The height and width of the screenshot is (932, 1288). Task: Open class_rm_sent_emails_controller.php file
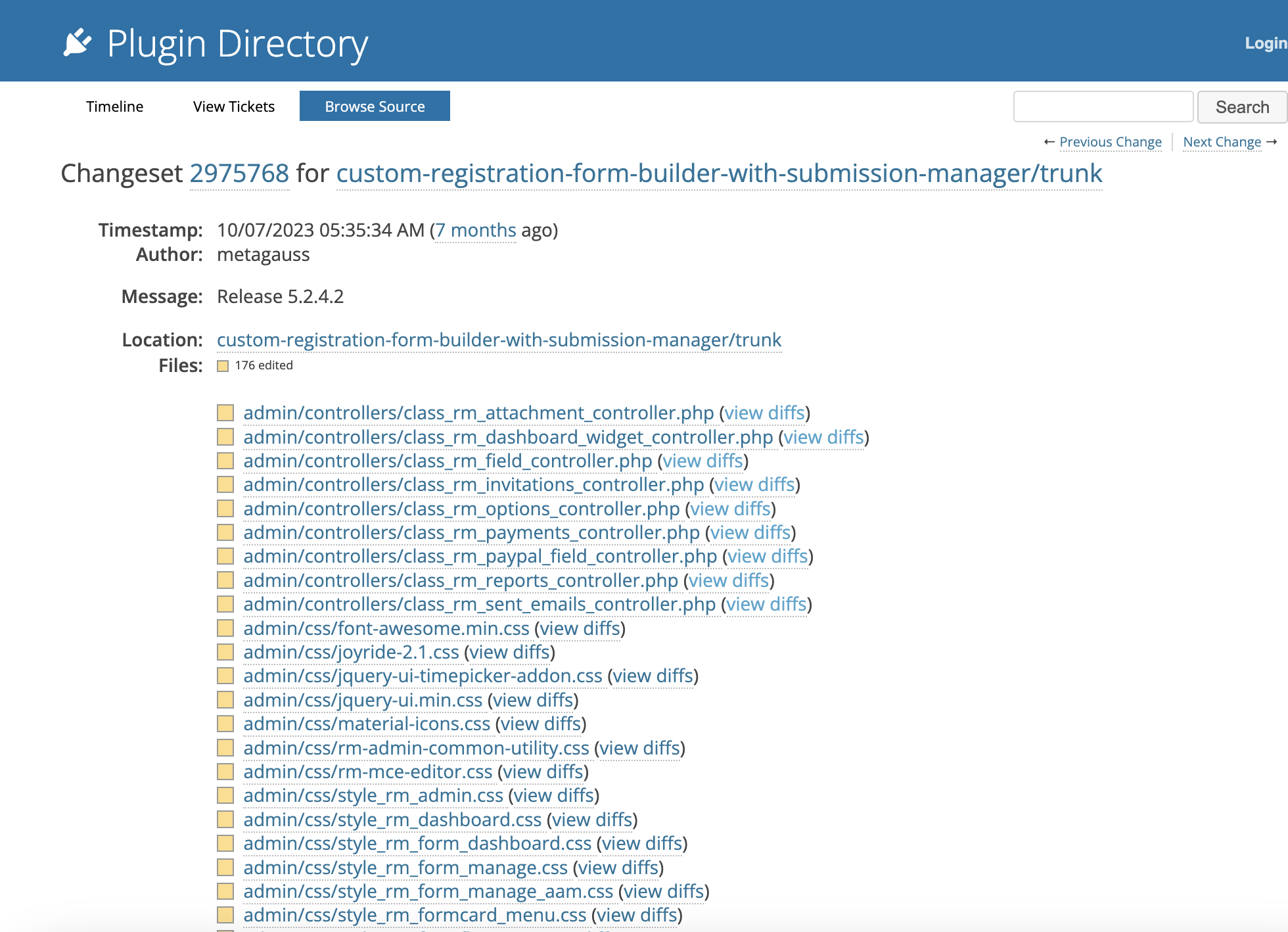click(x=480, y=604)
